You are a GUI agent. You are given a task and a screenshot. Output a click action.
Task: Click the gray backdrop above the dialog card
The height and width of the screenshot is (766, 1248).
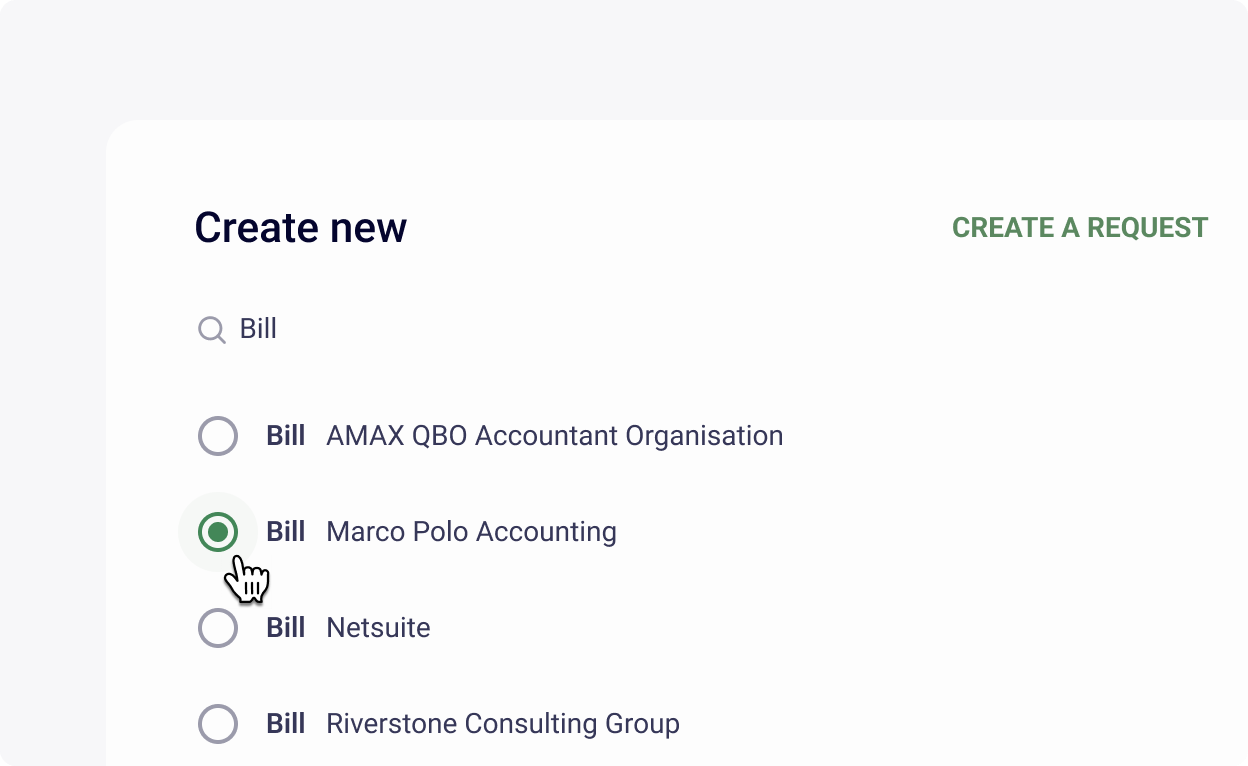pos(624,60)
